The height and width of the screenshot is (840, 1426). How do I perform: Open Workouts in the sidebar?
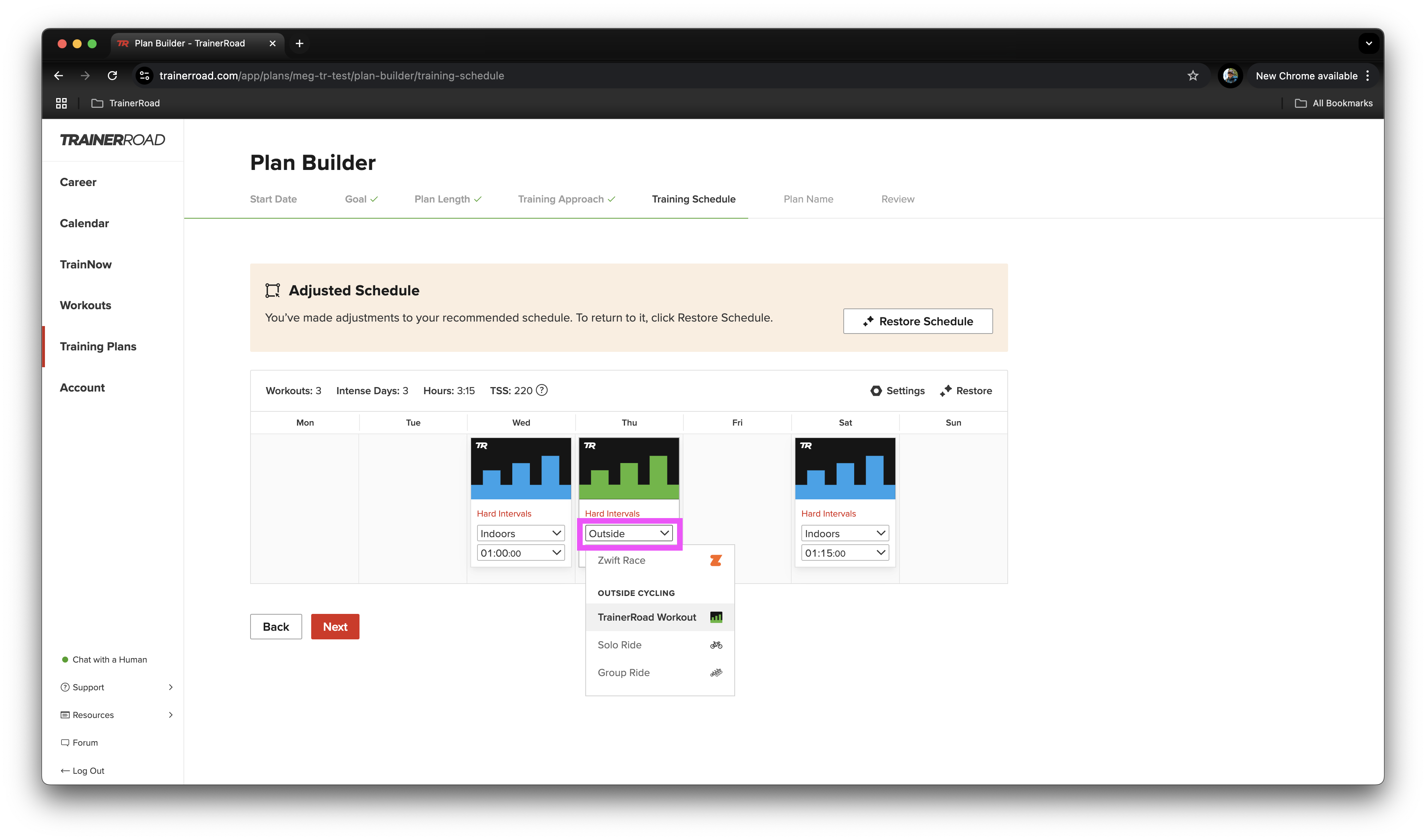point(85,306)
